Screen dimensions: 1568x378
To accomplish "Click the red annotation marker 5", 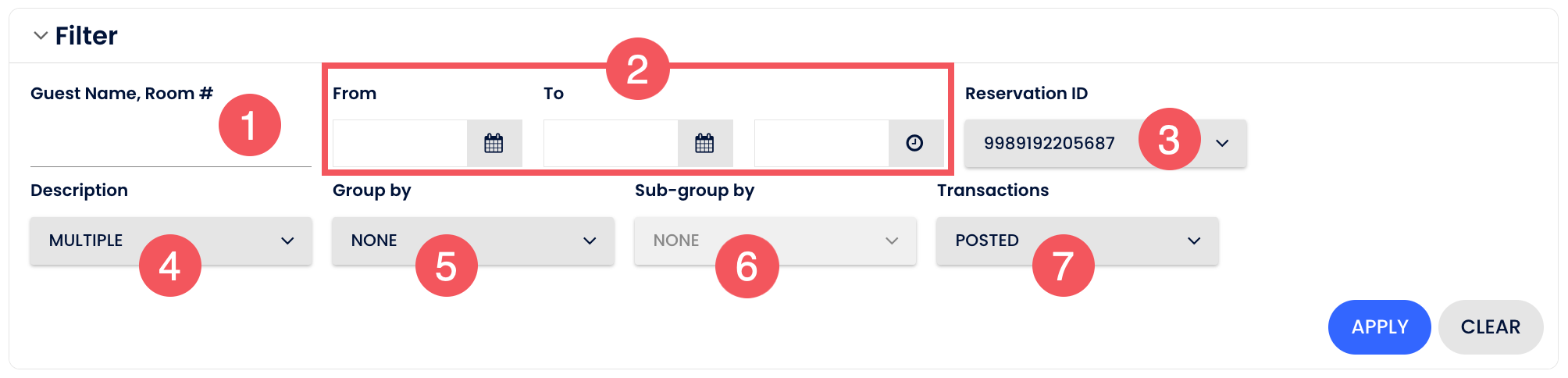I will pos(446,266).
